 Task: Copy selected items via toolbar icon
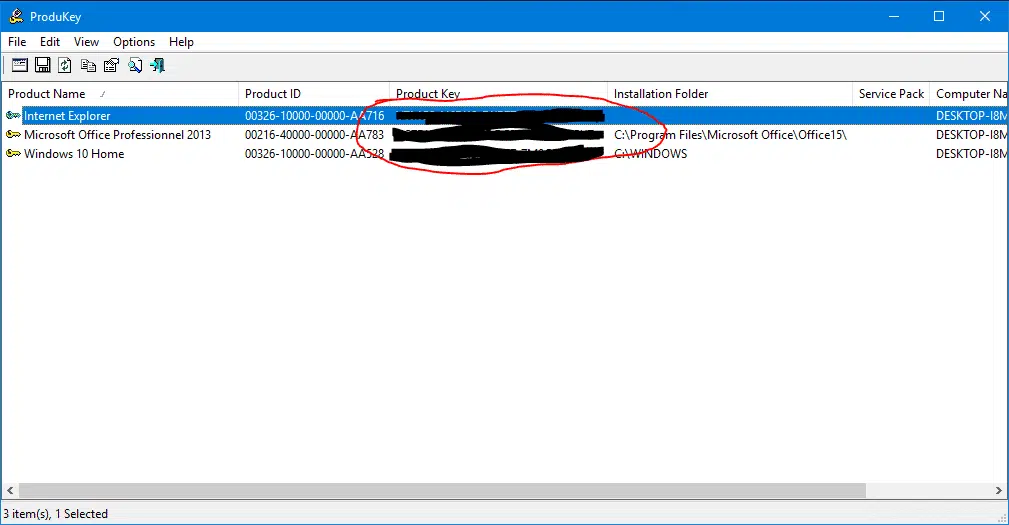[88, 65]
